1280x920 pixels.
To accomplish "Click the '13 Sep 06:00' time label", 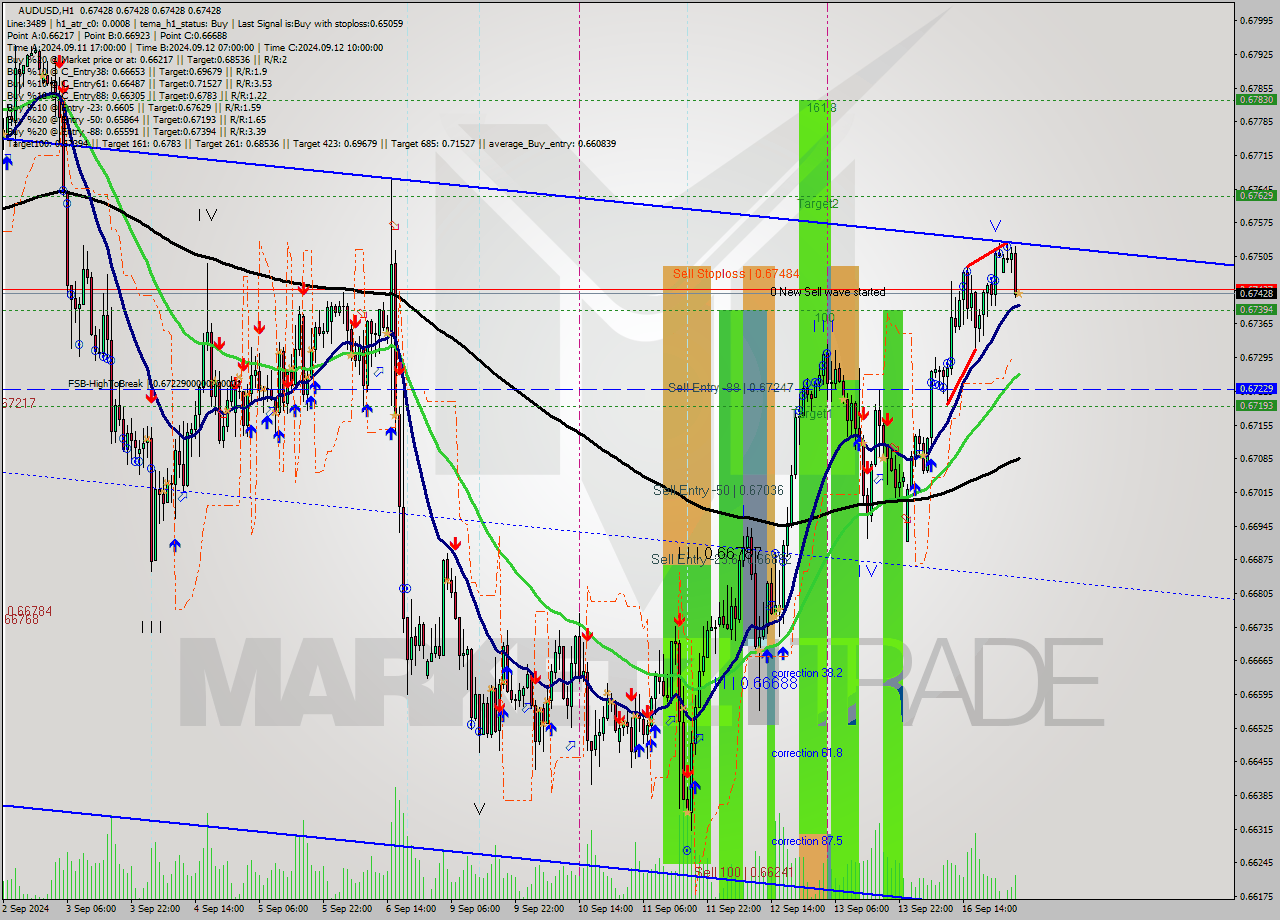I will point(861,909).
